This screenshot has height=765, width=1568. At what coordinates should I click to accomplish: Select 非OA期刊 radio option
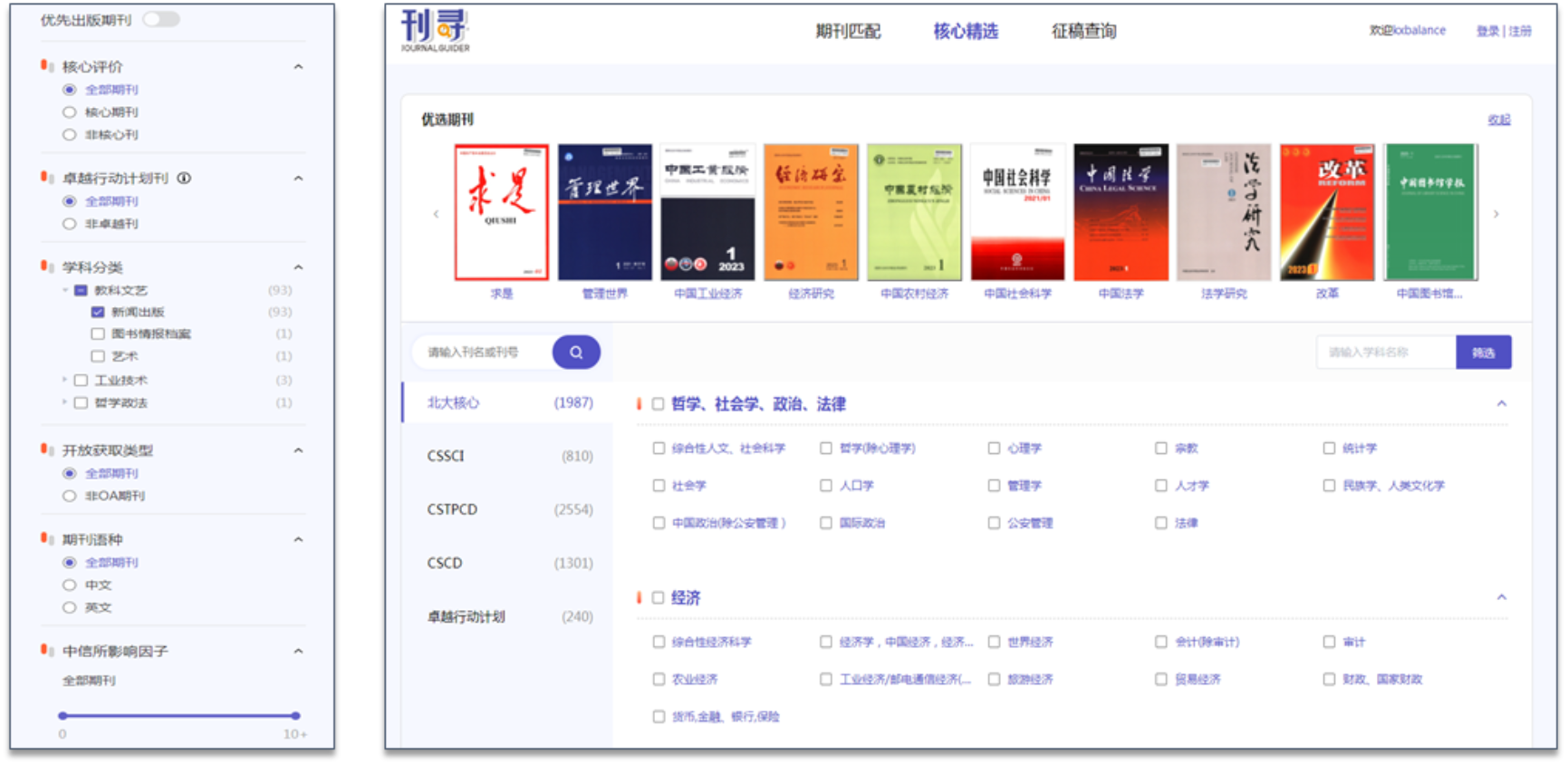point(69,496)
